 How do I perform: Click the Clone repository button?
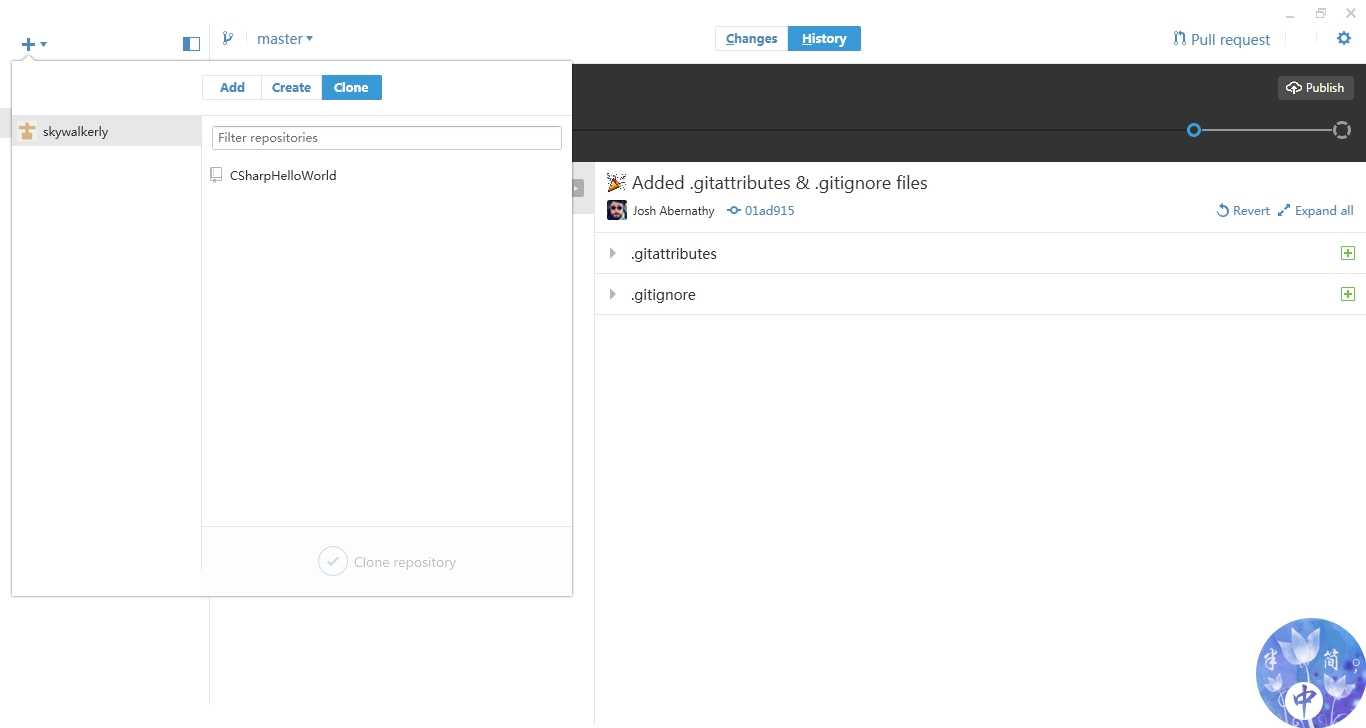[387, 562]
